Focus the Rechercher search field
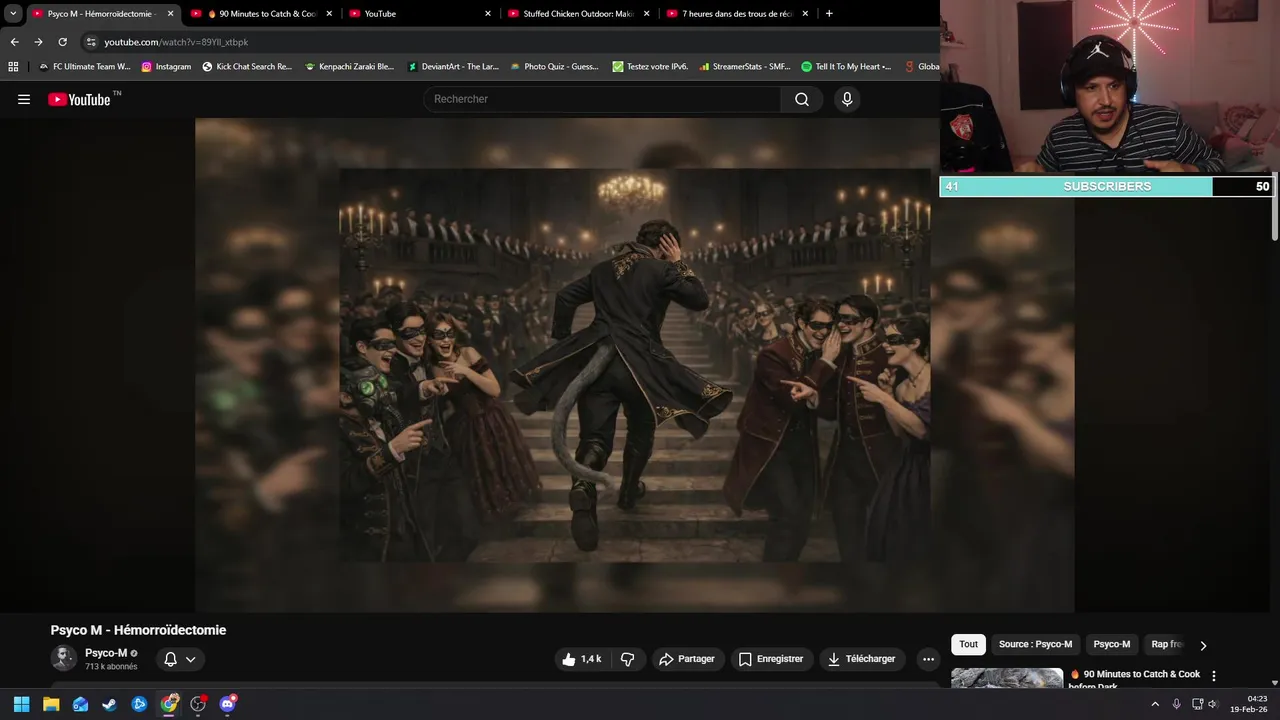The image size is (1280, 720). click(602, 99)
